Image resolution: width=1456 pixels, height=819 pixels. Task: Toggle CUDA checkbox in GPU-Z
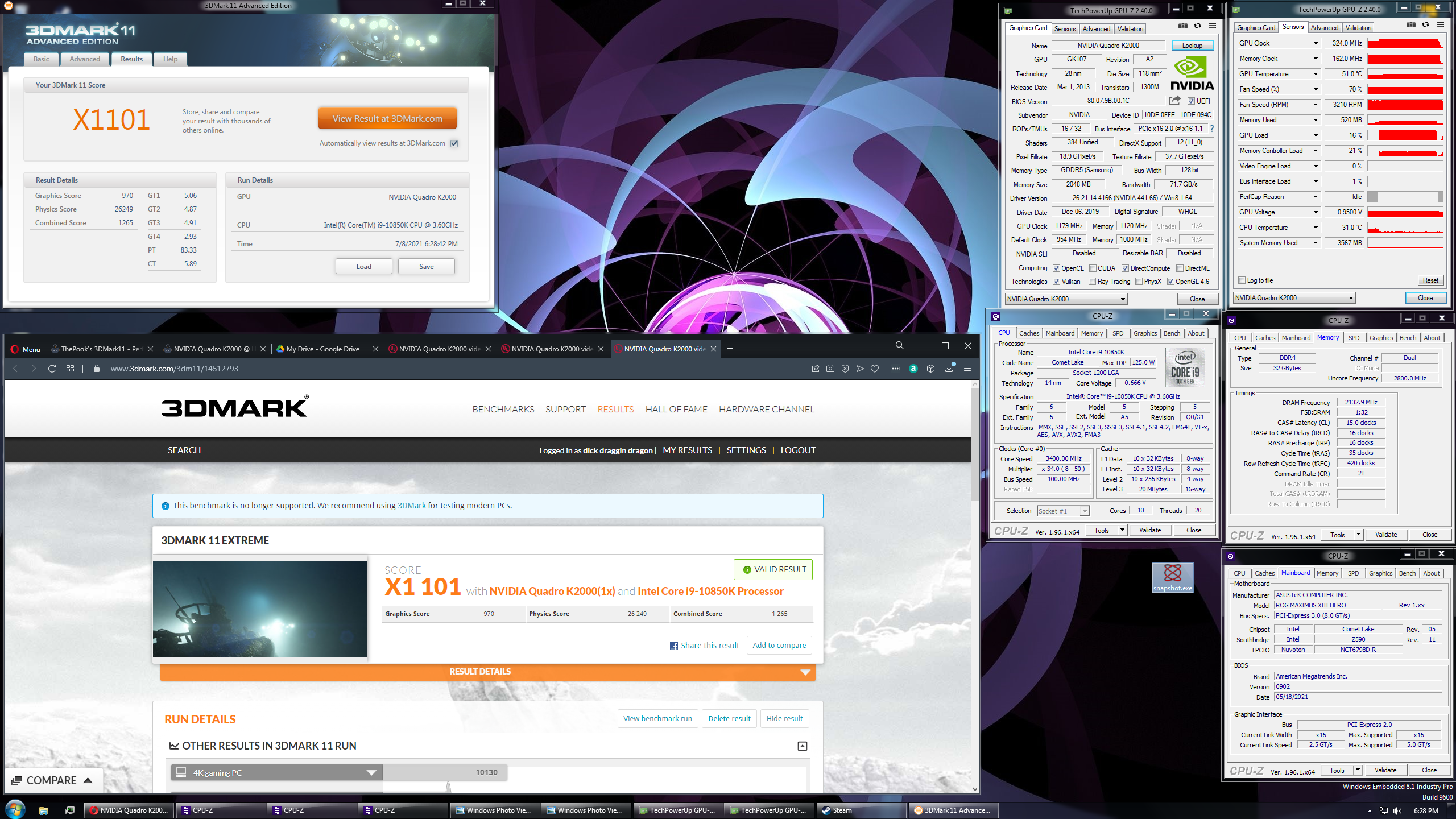click(1093, 268)
